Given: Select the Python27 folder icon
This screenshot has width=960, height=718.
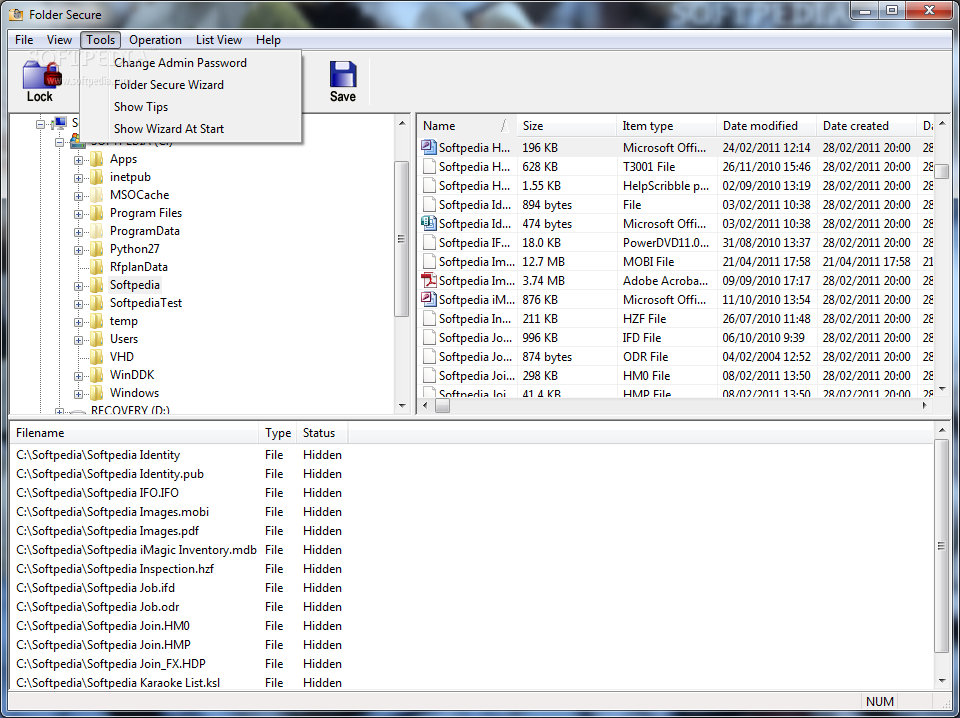Looking at the screenshot, I should pos(97,249).
